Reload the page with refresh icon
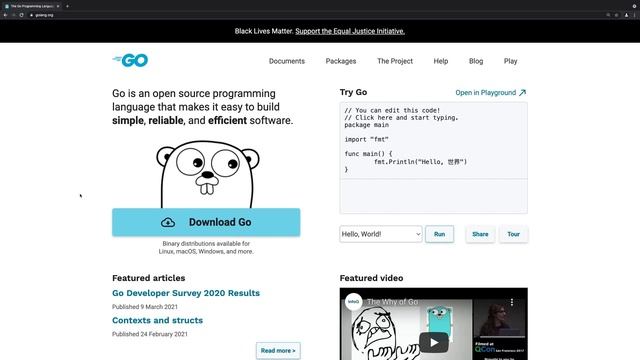Viewport: 640px width, 360px height. [x=21, y=15]
